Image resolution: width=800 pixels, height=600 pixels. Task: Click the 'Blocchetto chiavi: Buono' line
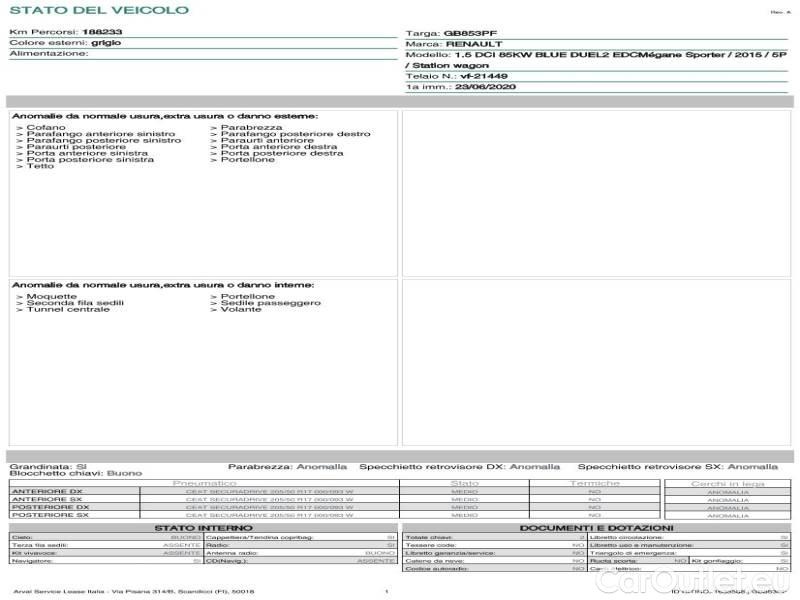pos(76,473)
